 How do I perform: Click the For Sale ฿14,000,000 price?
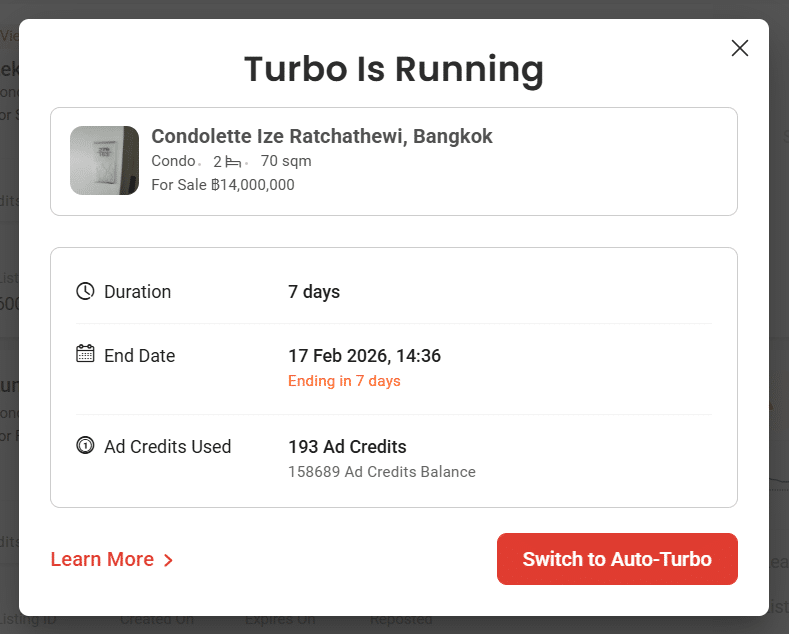tap(223, 185)
